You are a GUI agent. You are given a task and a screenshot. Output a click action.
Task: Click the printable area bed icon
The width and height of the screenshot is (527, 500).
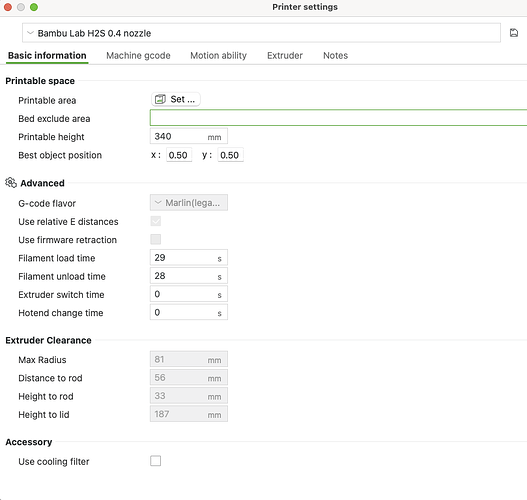click(x=160, y=99)
